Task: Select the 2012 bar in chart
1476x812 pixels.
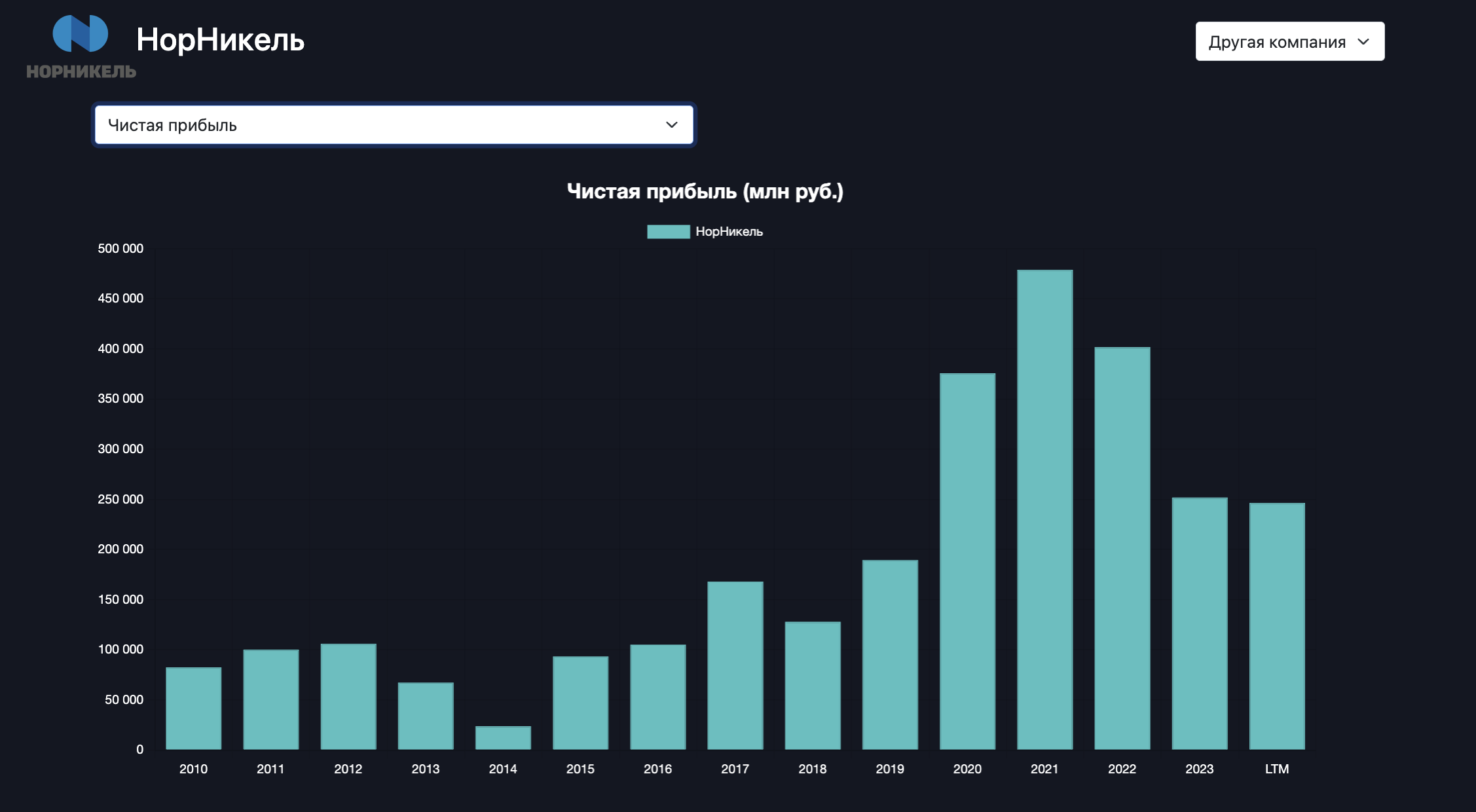Action: click(x=348, y=696)
